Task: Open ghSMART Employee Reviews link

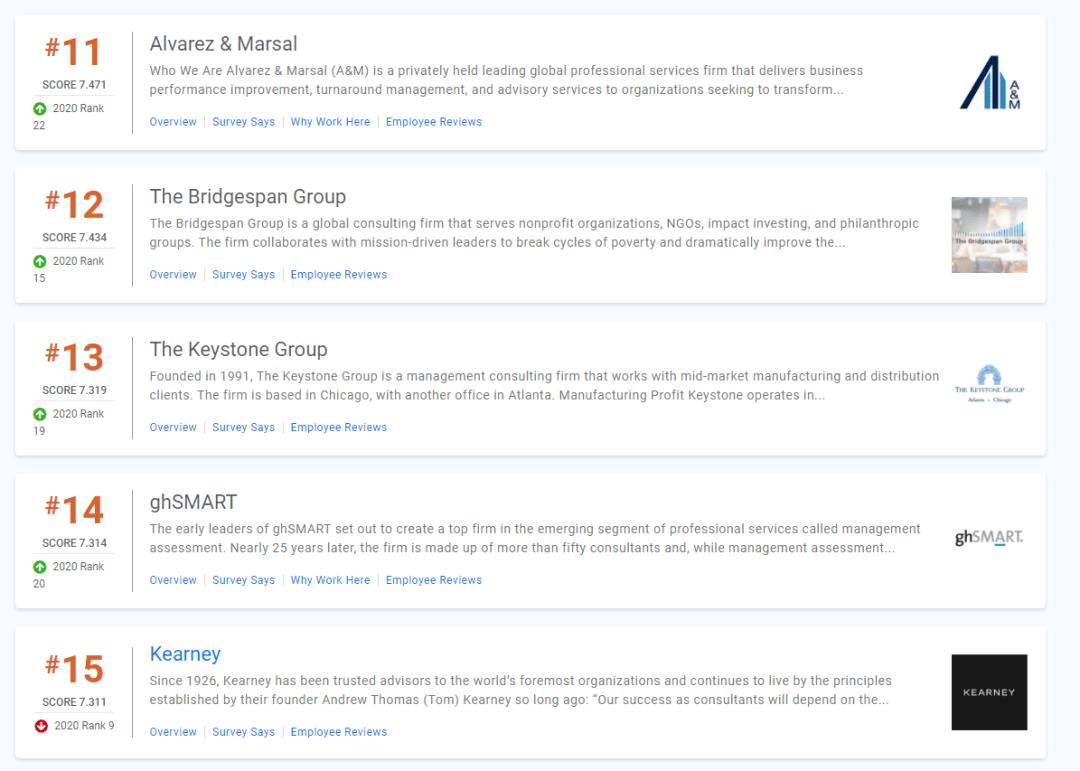Action: pyautogui.click(x=433, y=581)
